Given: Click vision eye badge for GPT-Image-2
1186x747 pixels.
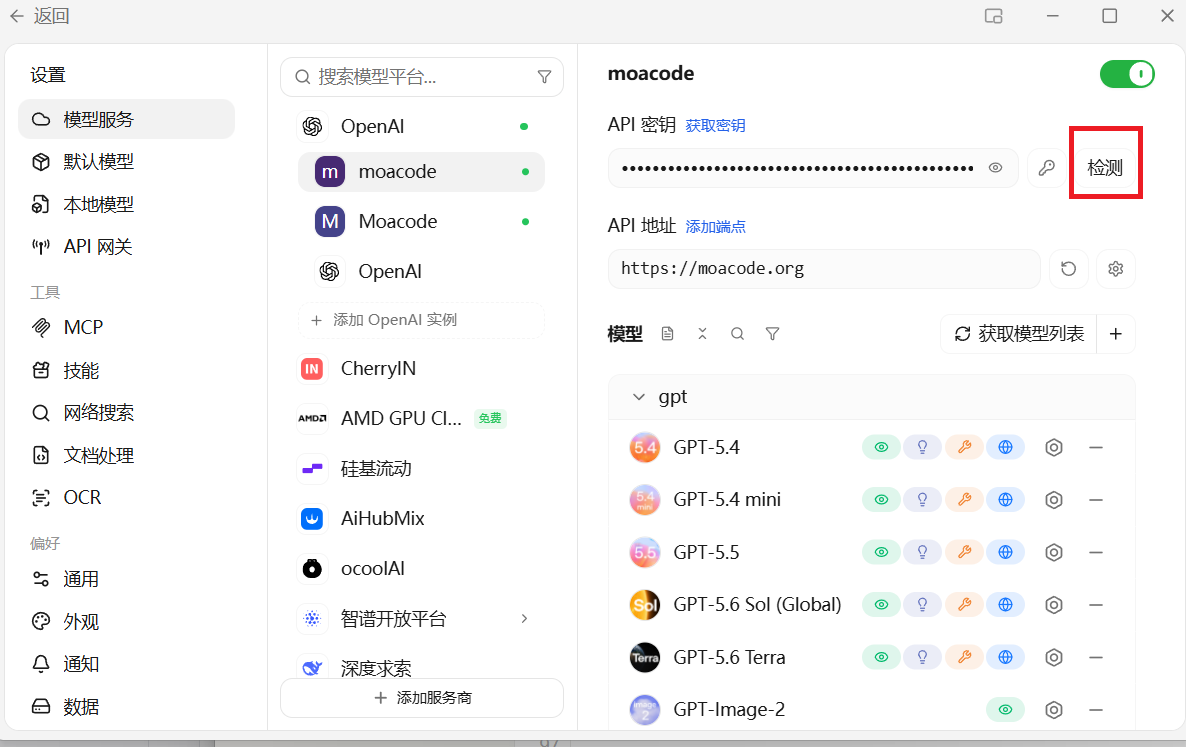Looking at the screenshot, I should [1005, 709].
